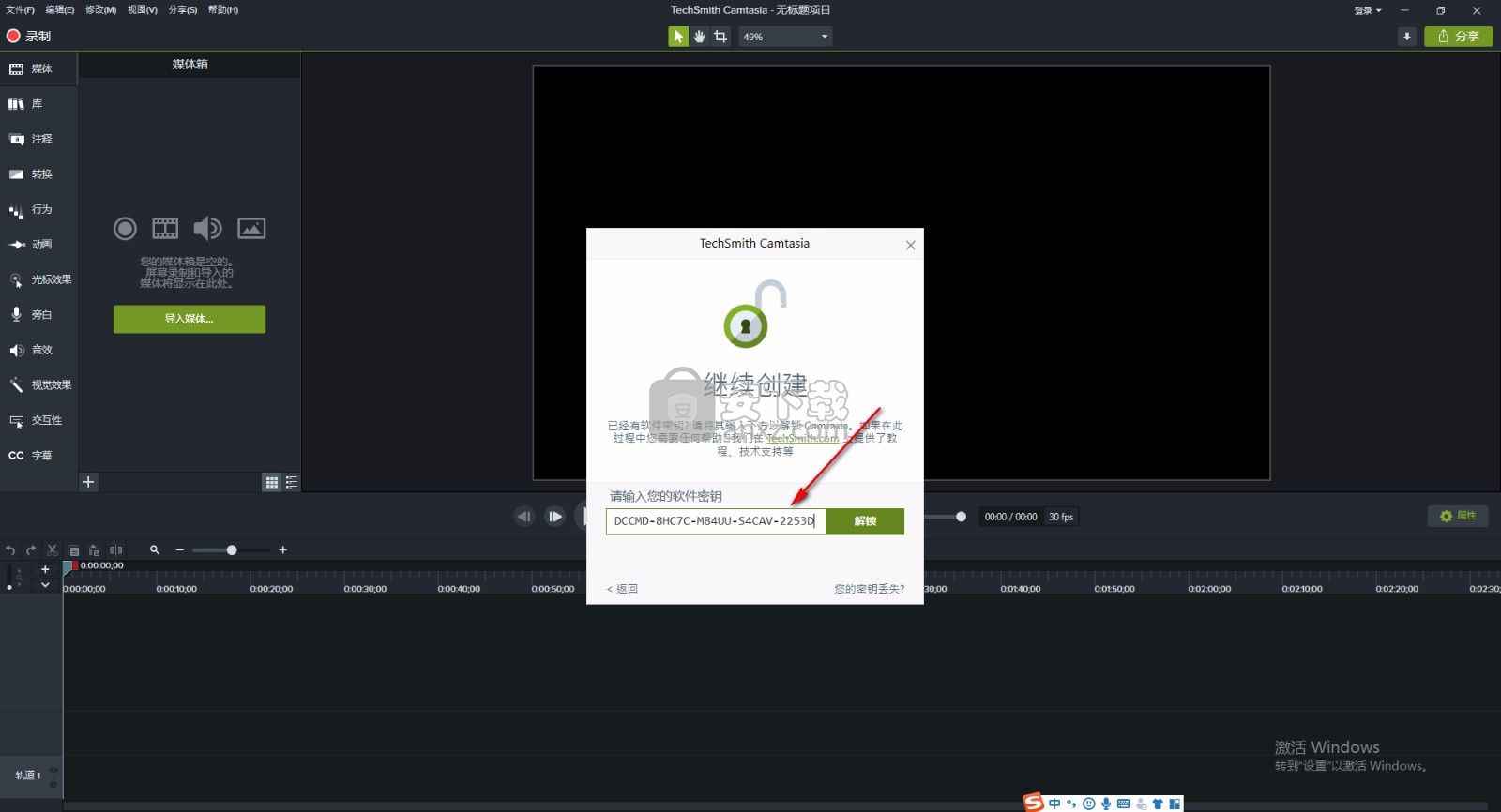1501x812 pixels.
Task: Click the 导入媒体... import media button
Action: click(190, 319)
